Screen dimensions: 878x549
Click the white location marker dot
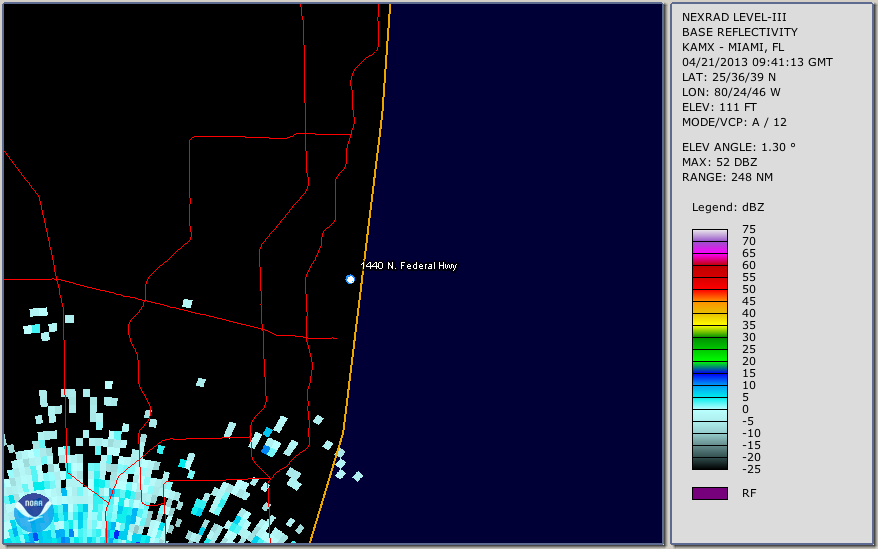coord(350,279)
